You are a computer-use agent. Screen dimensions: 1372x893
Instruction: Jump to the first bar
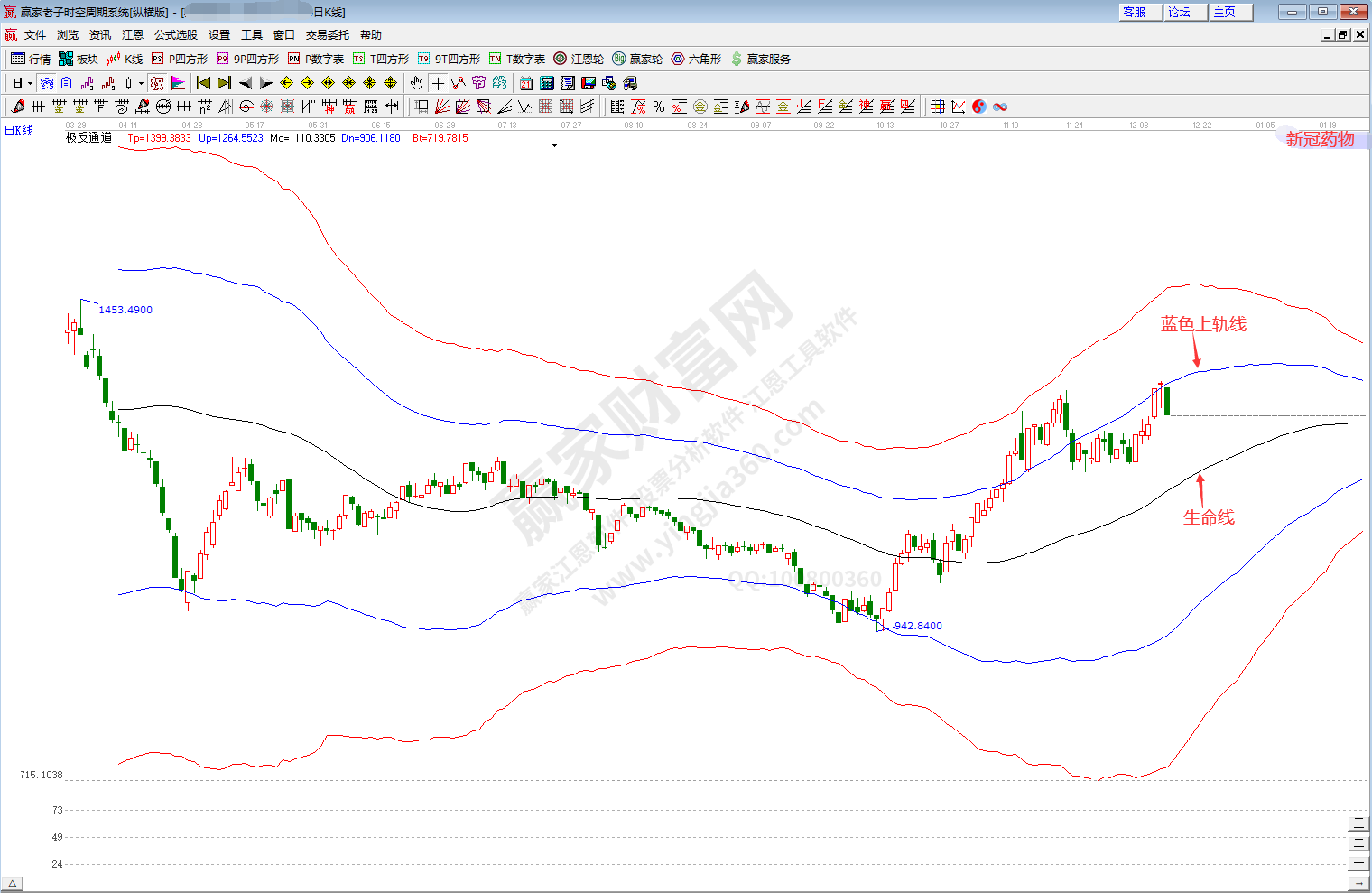coord(203,83)
